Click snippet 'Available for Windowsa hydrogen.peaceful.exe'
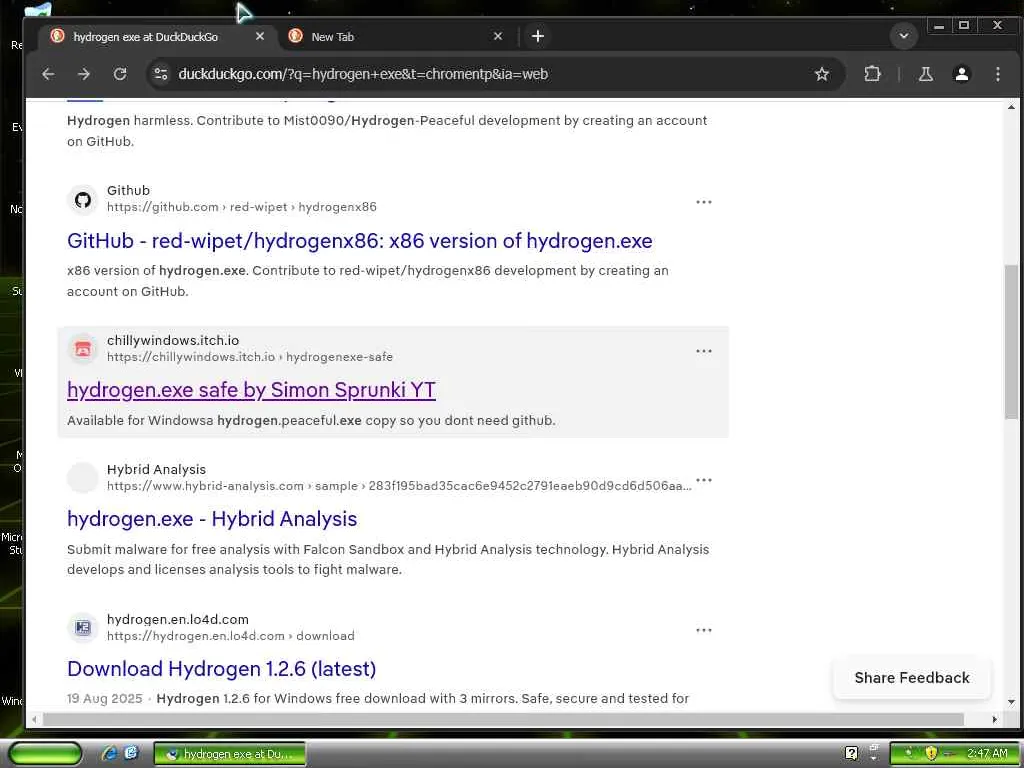1024x768 pixels. (311, 421)
